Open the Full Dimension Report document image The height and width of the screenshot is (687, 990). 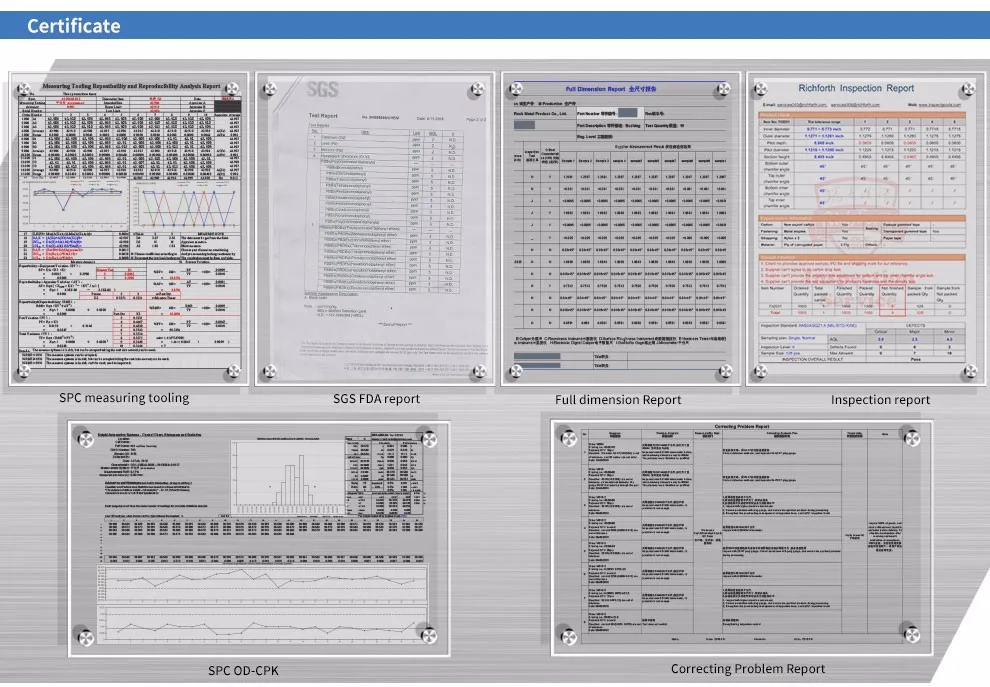click(x=618, y=230)
